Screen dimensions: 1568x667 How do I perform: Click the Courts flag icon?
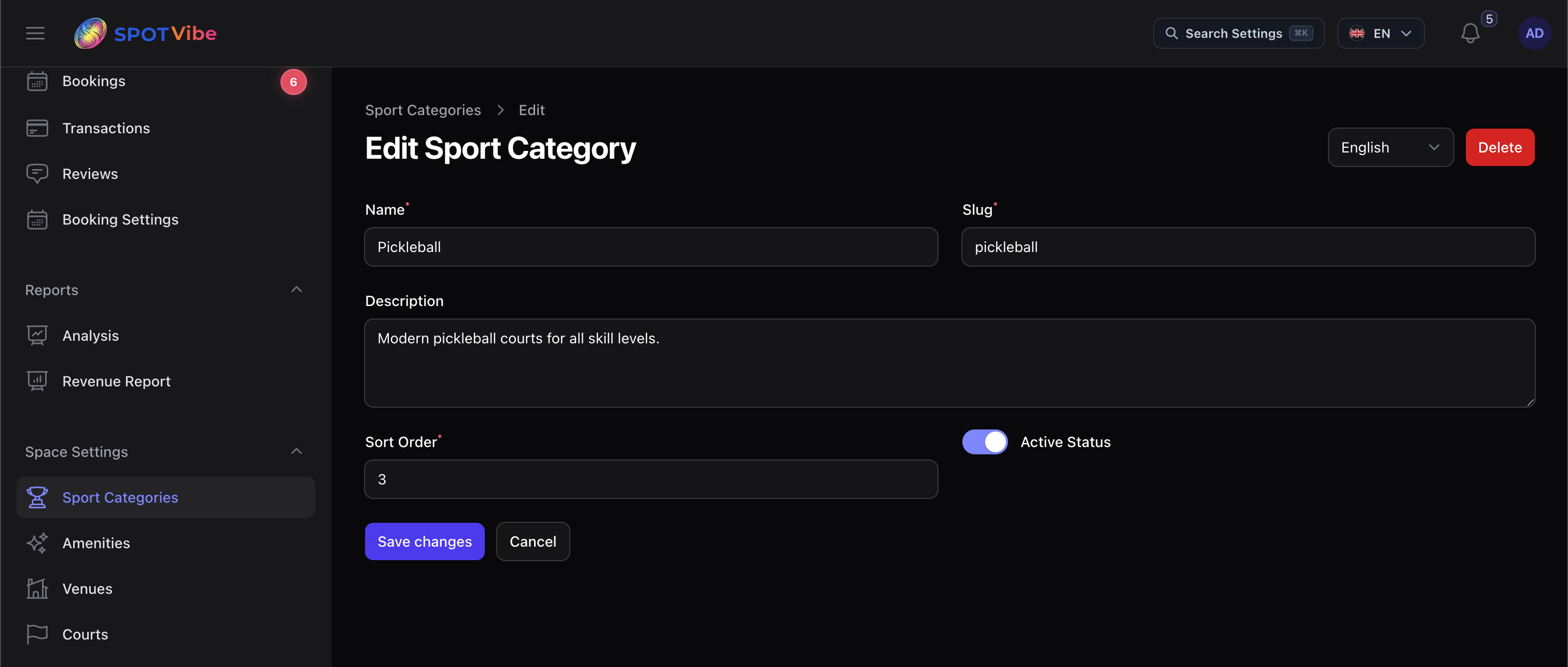[37, 634]
